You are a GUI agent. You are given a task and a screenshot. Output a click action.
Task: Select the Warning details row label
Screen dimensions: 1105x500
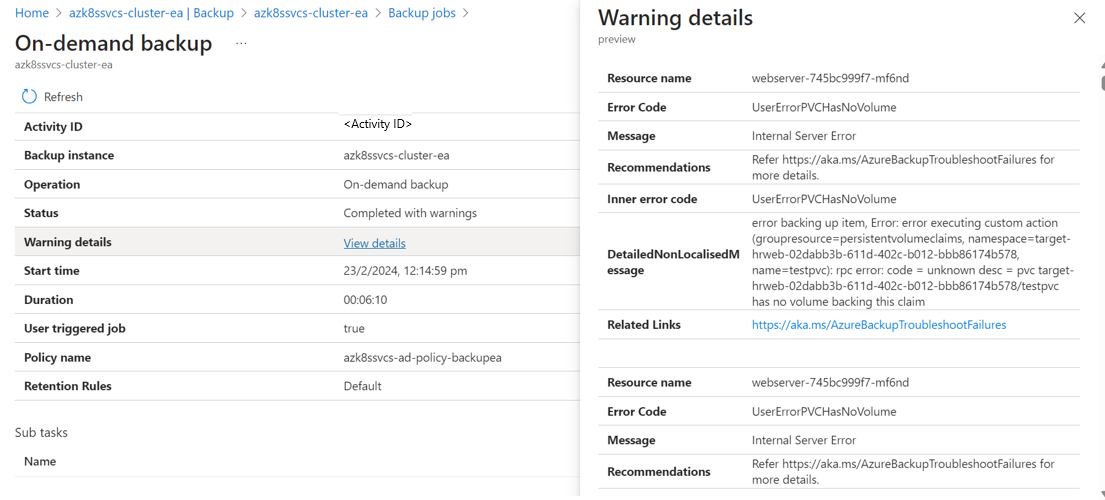[x=68, y=242]
